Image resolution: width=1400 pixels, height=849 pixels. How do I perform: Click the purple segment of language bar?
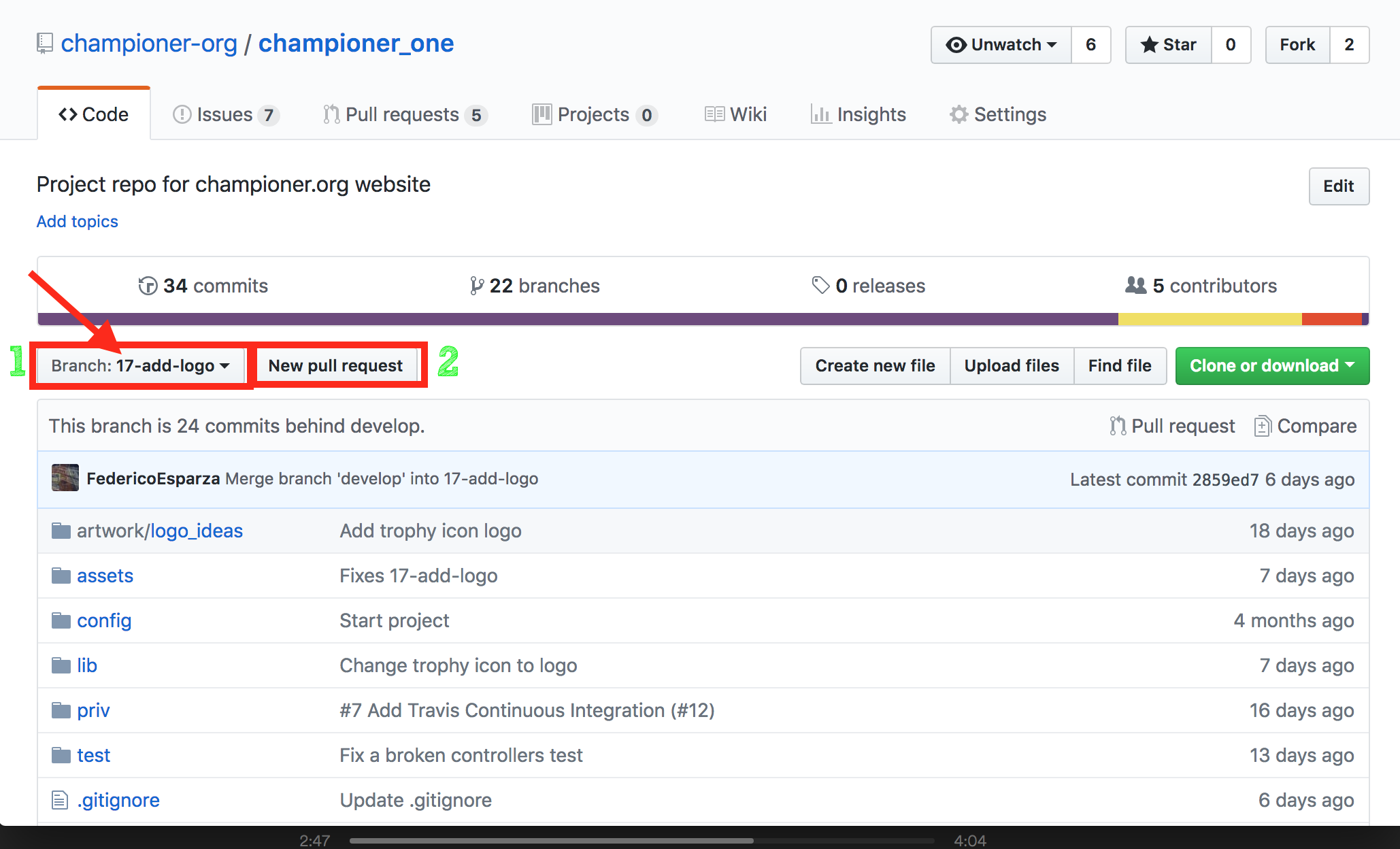(x=578, y=319)
